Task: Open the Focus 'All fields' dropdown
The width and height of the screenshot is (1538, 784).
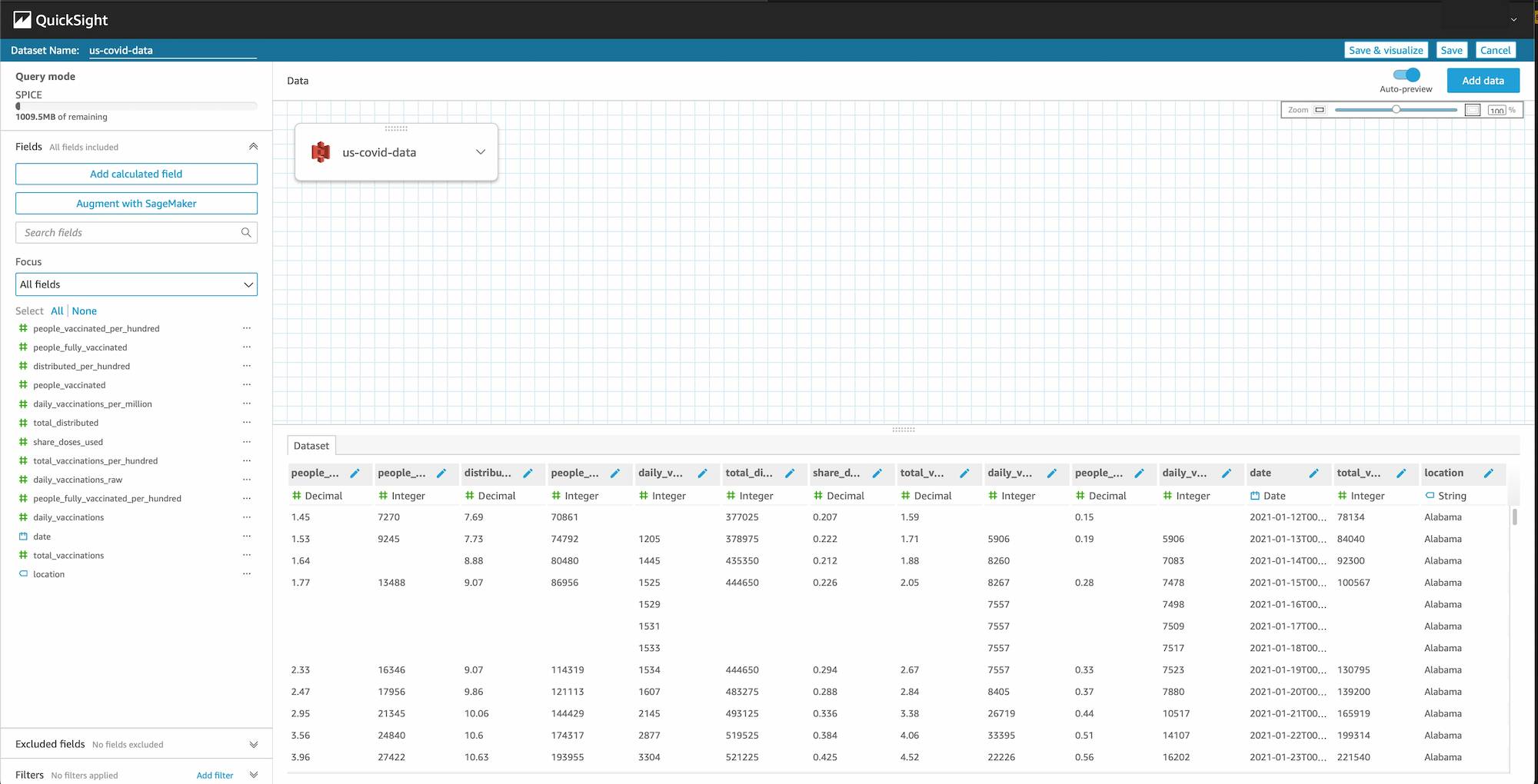Action: [x=136, y=284]
